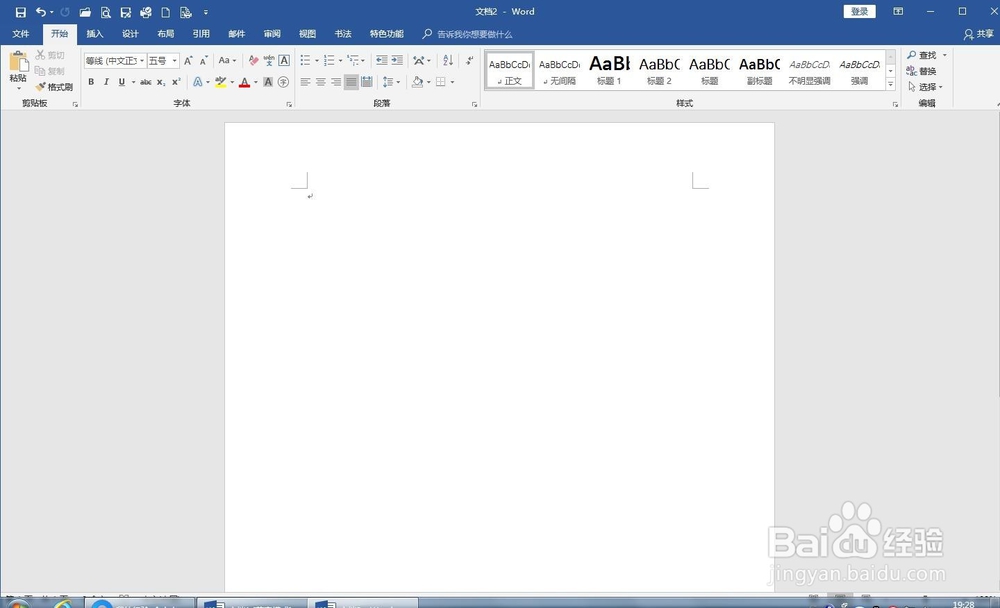Increase font size
This screenshot has width=1000, height=608.
click(x=188, y=61)
